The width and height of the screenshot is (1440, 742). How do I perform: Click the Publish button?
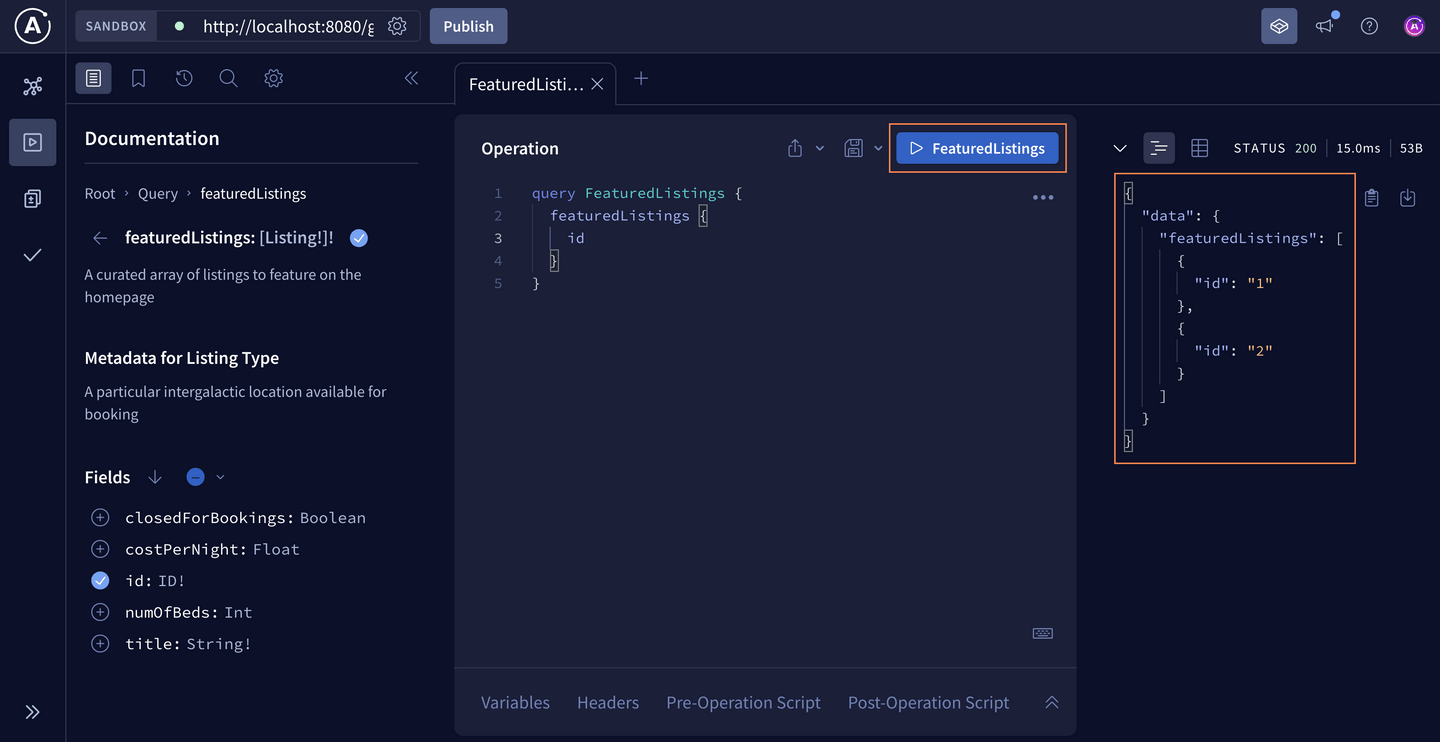(468, 25)
